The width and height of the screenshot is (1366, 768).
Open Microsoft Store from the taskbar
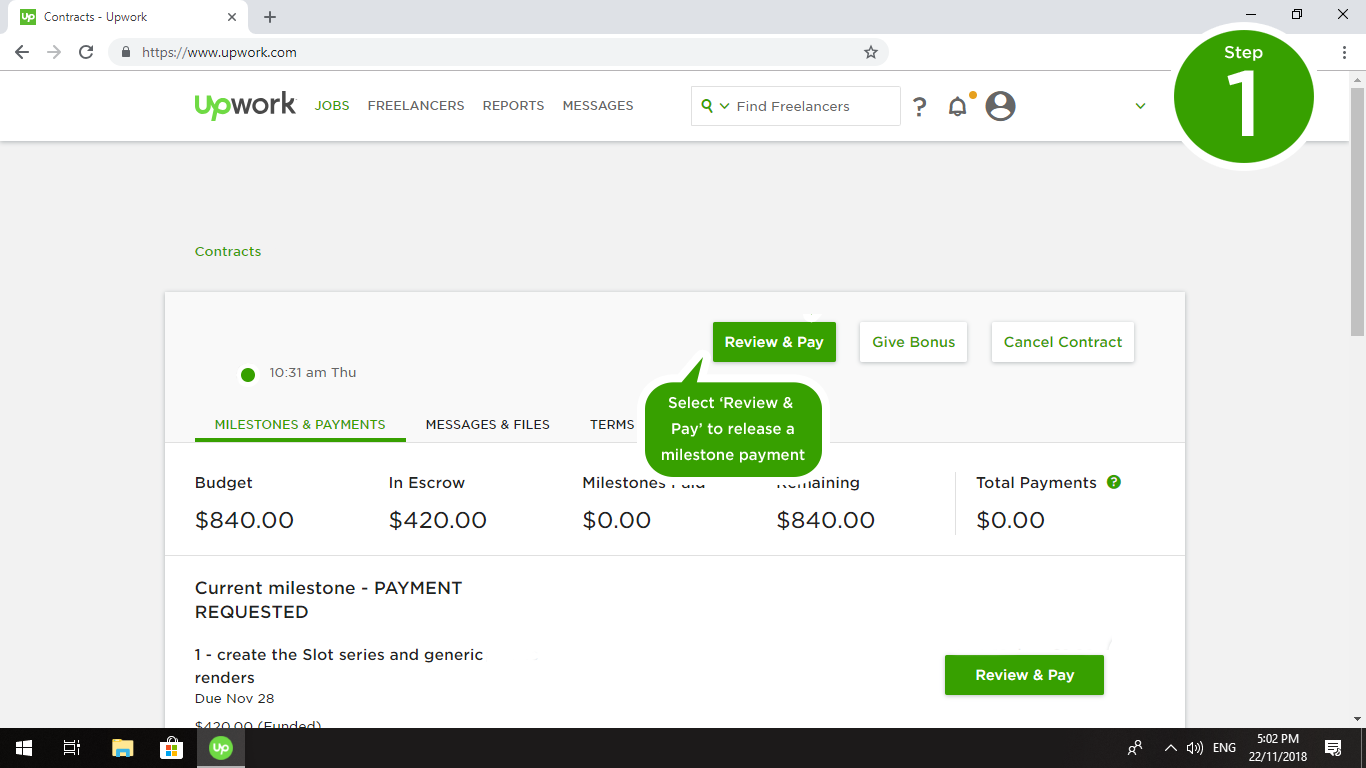[171, 748]
